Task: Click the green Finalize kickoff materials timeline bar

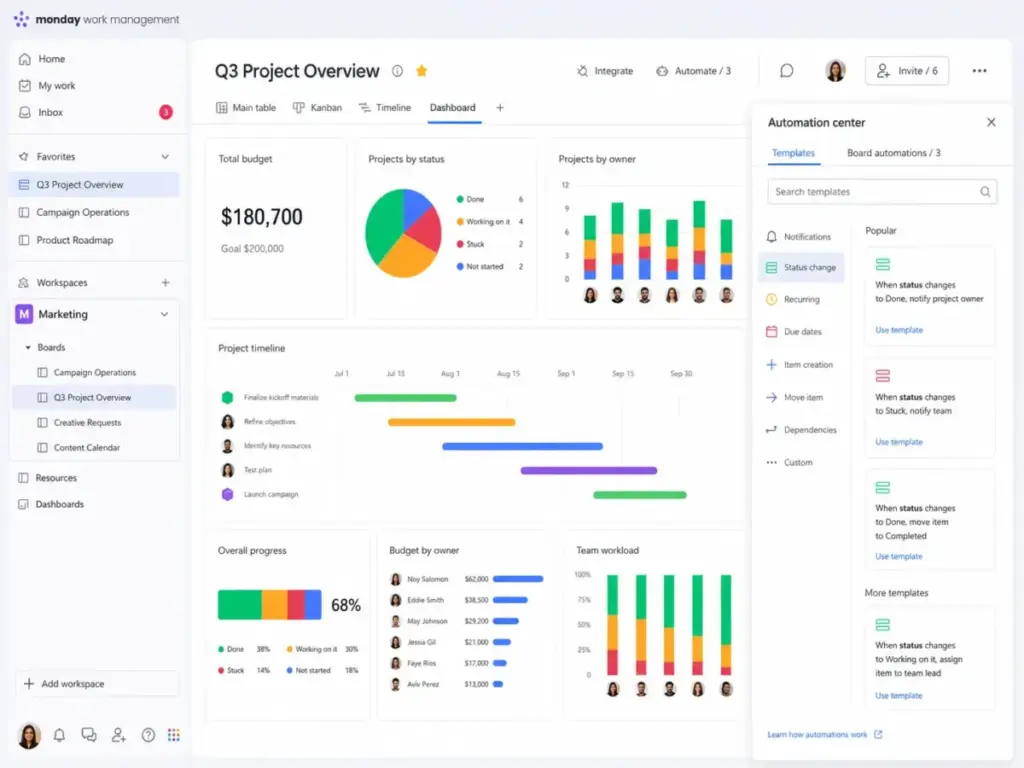Action: 406,398
